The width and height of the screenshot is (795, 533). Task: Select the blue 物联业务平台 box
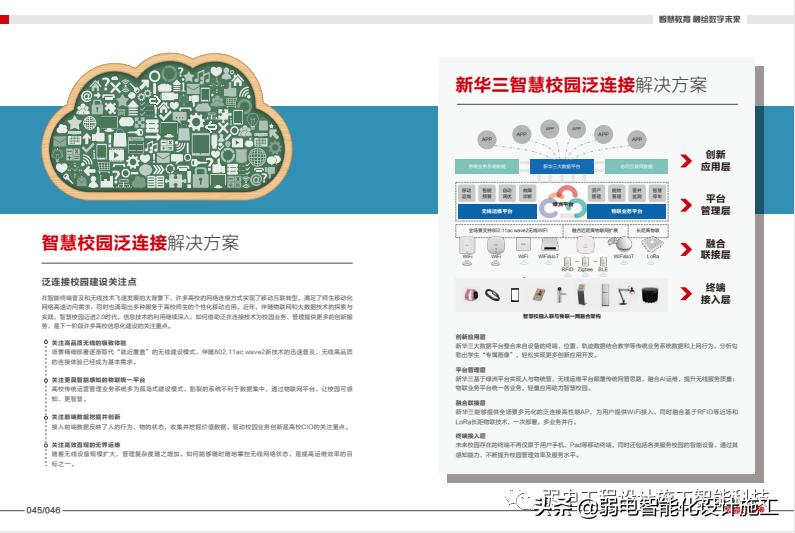tap(626, 211)
